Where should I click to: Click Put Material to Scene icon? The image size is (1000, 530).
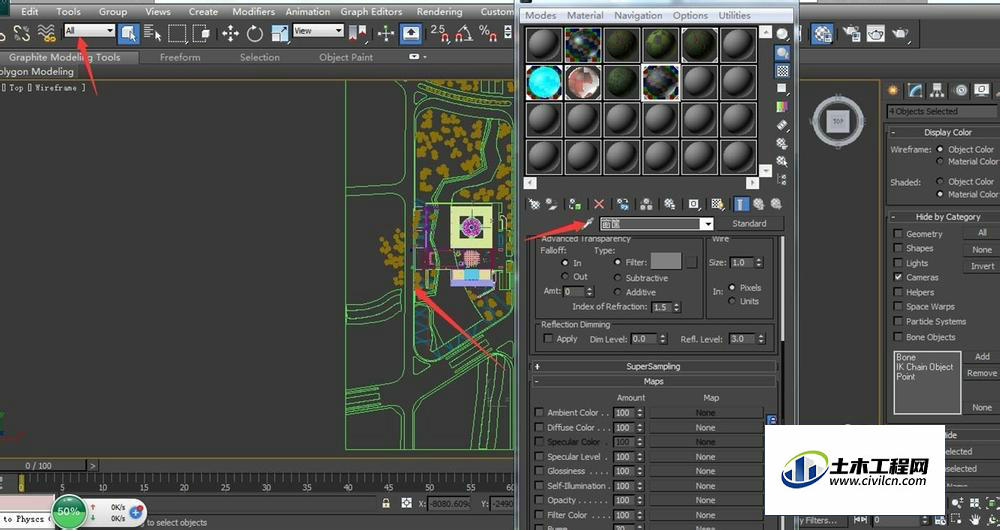tap(551, 204)
